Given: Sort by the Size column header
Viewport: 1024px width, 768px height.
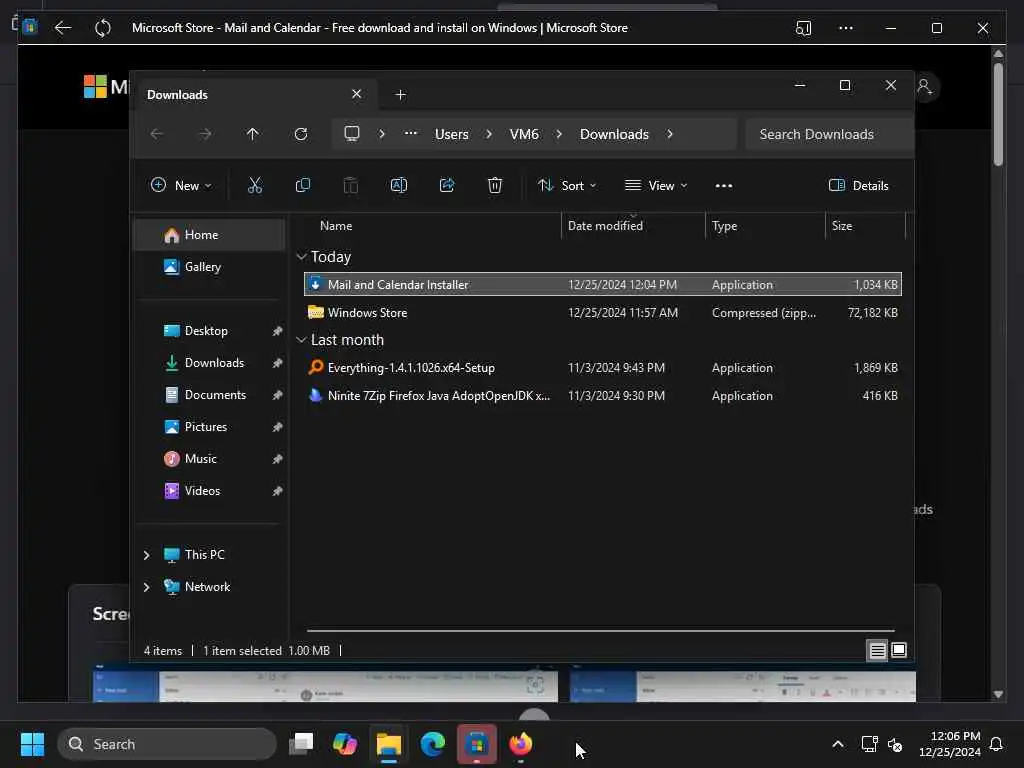Looking at the screenshot, I should (x=865, y=226).
